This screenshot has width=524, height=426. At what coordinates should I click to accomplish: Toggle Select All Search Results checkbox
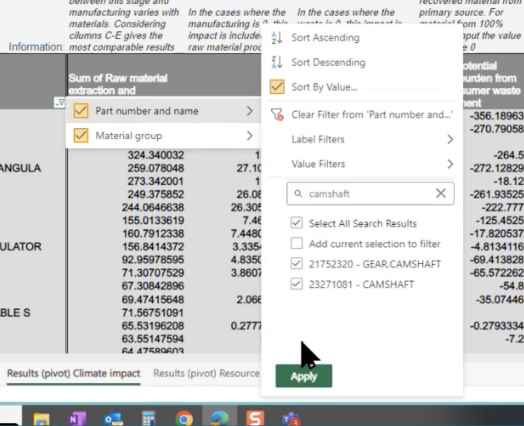point(296,223)
